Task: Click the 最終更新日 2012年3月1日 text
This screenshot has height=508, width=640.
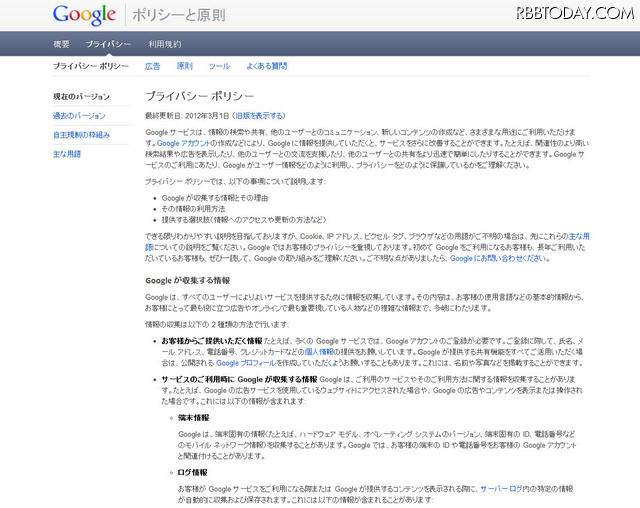Action: [187, 116]
